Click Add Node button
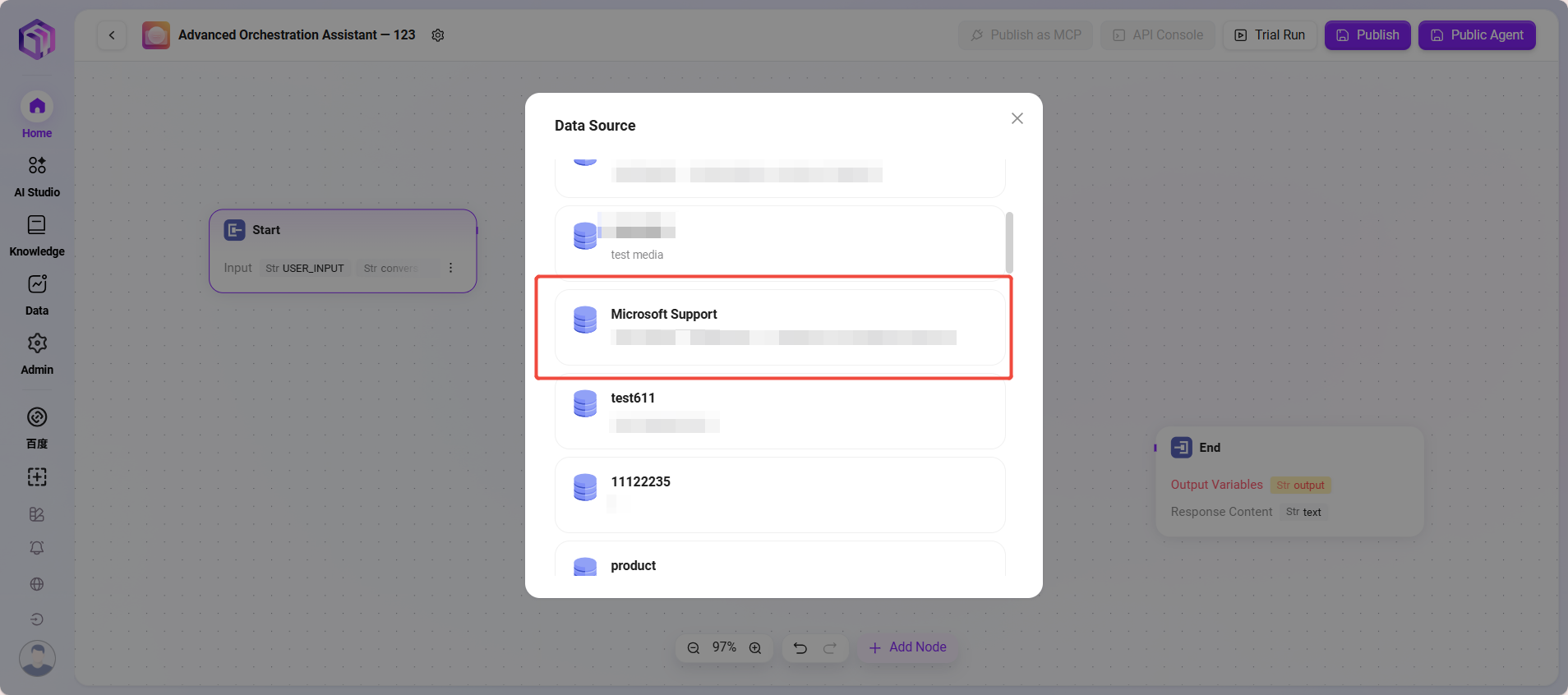The image size is (1568, 695). 907,647
